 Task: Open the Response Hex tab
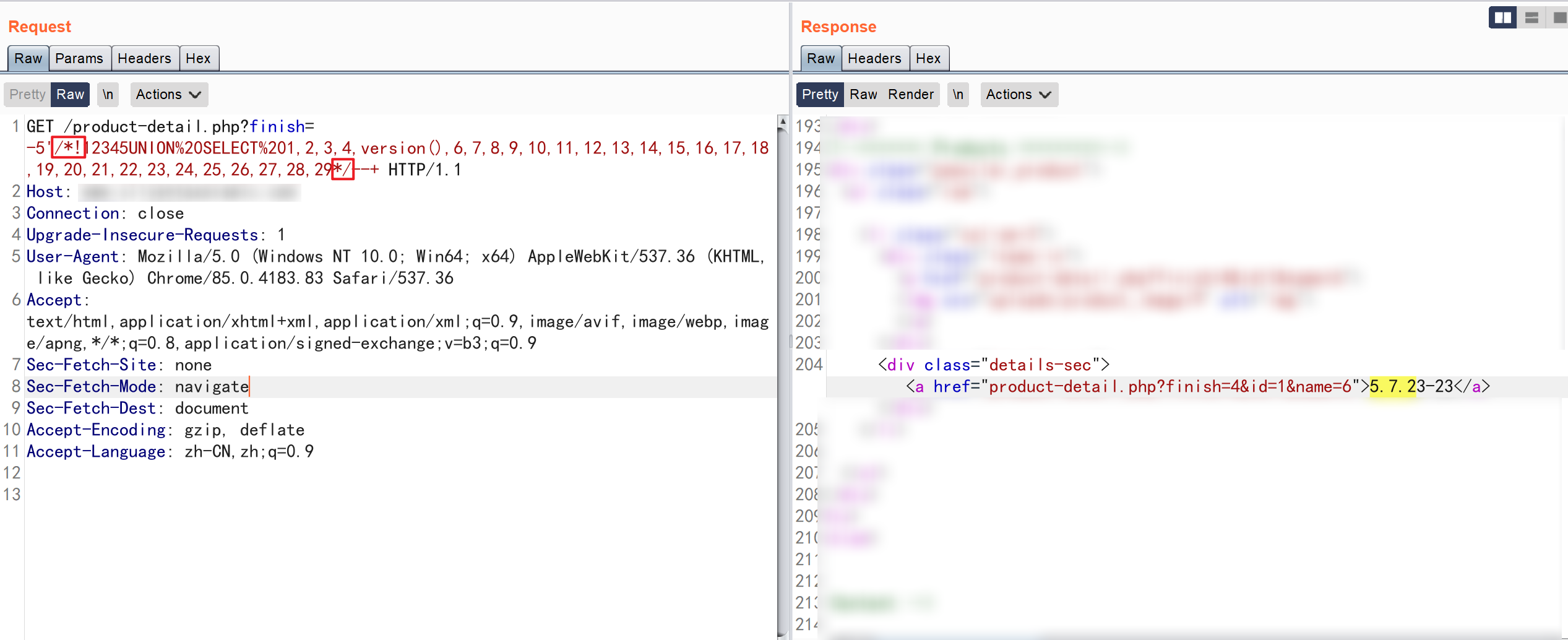click(929, 58)
